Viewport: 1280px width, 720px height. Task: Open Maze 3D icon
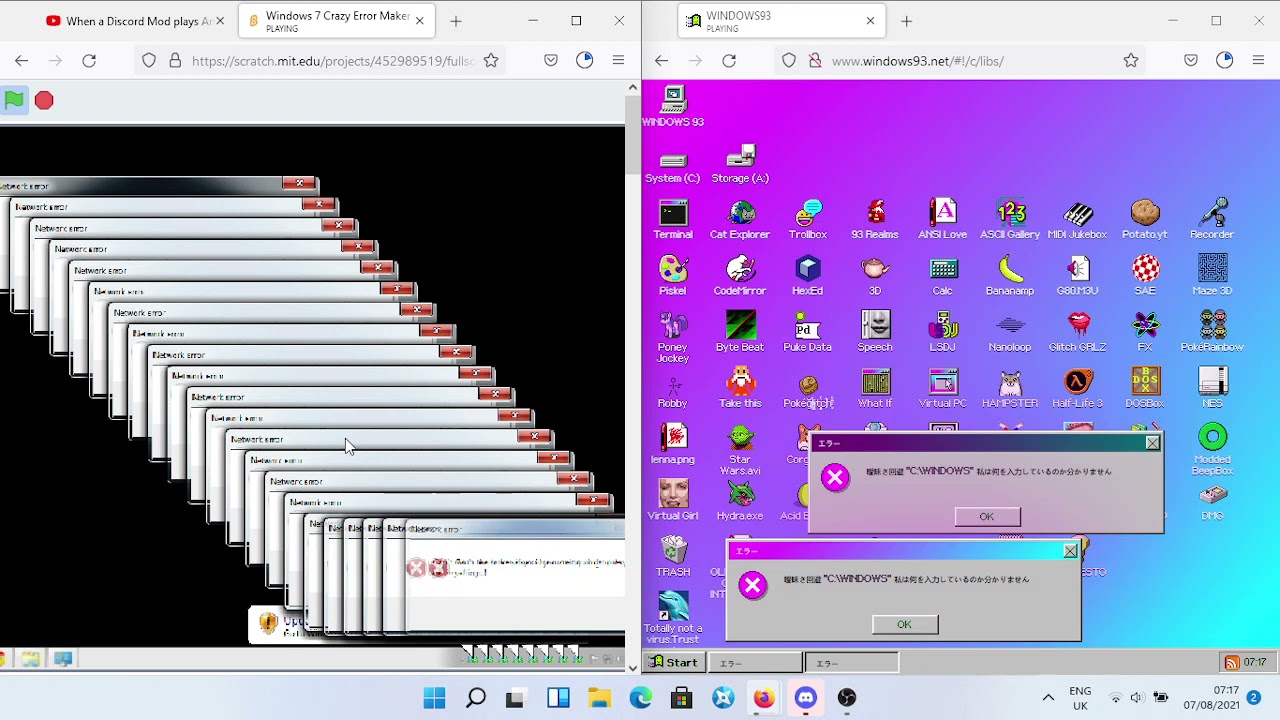1212,276
